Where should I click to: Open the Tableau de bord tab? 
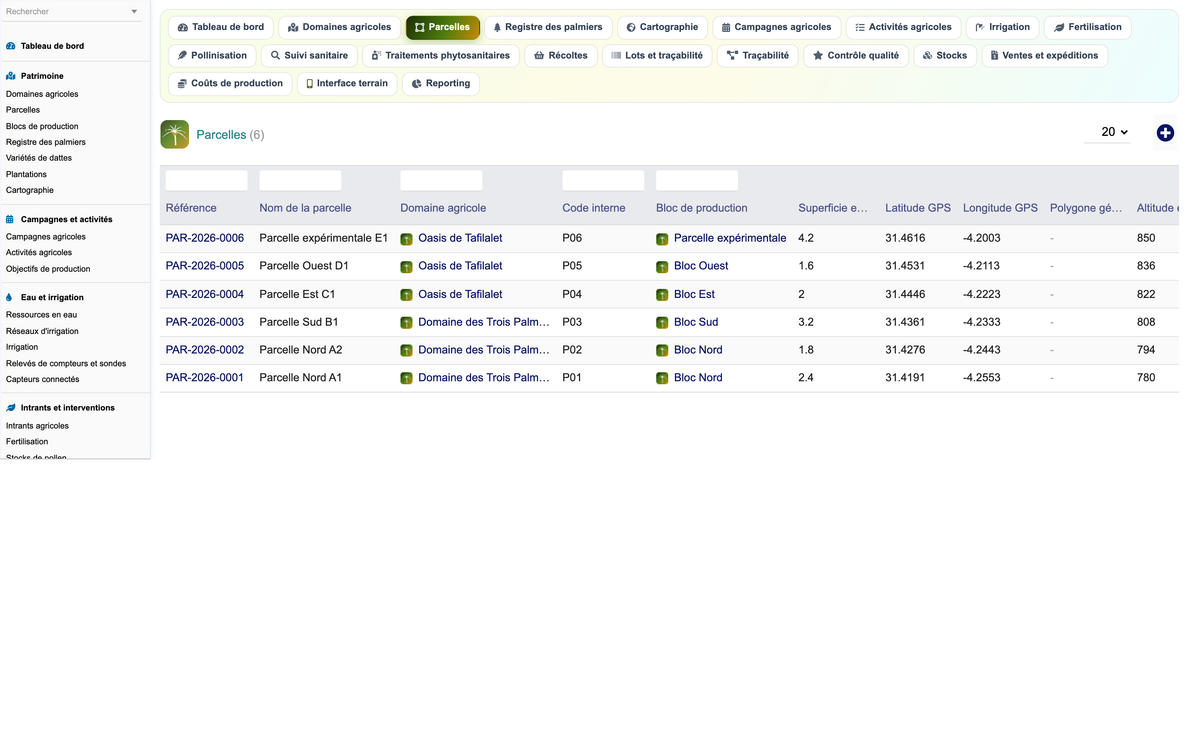(221, 27)
